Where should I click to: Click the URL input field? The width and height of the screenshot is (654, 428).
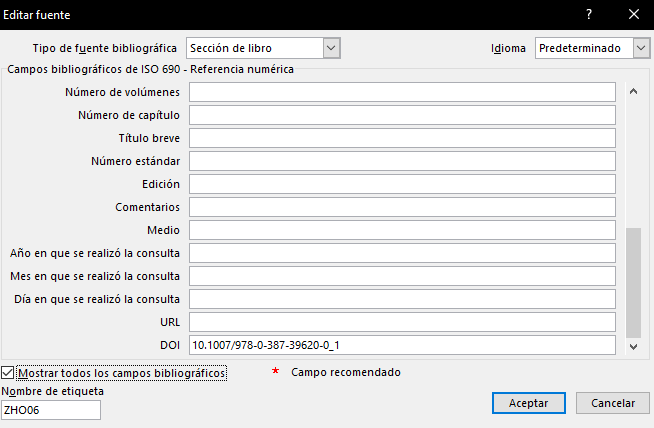click(402, 322)
